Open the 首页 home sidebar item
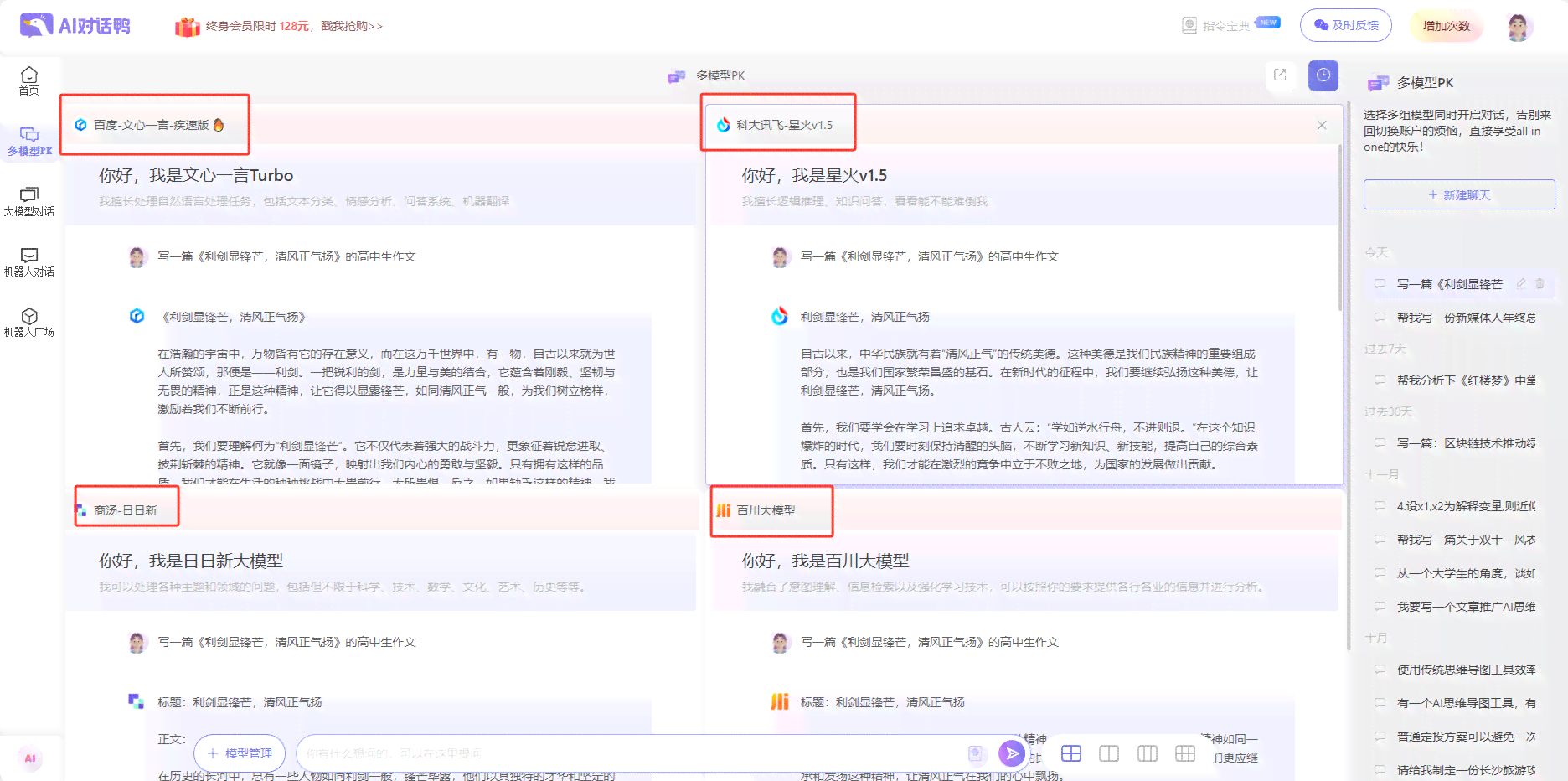Screen dimensions: 1568x781 29,81
